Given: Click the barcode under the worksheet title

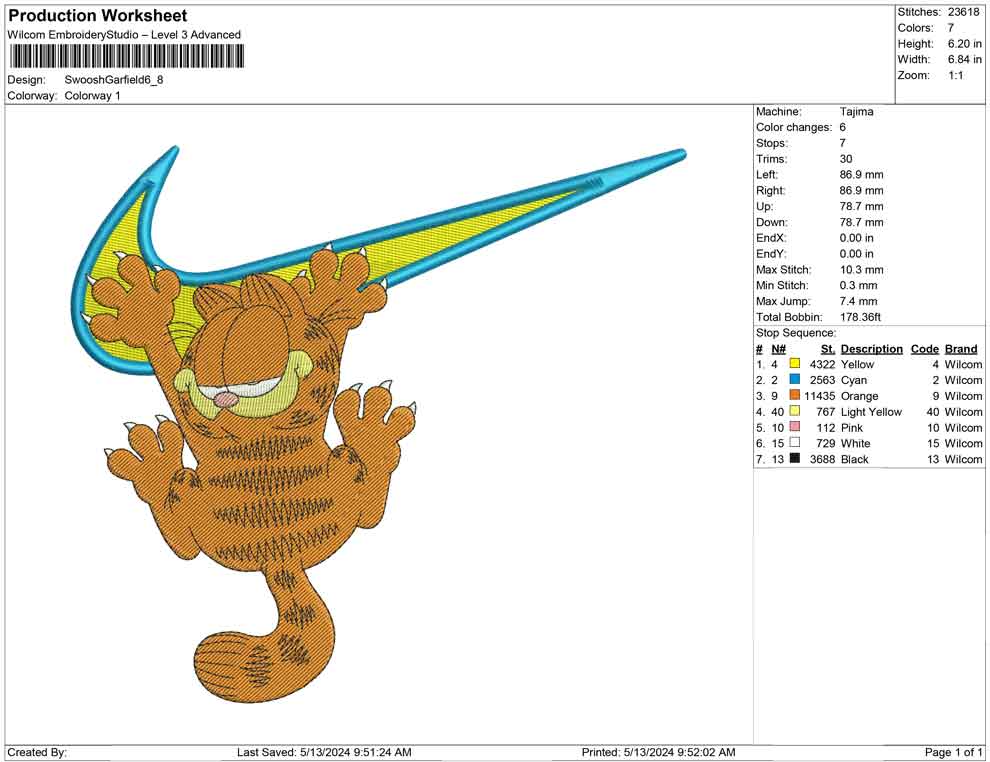Looking at the screenshot, I should [x=126, y=56].
